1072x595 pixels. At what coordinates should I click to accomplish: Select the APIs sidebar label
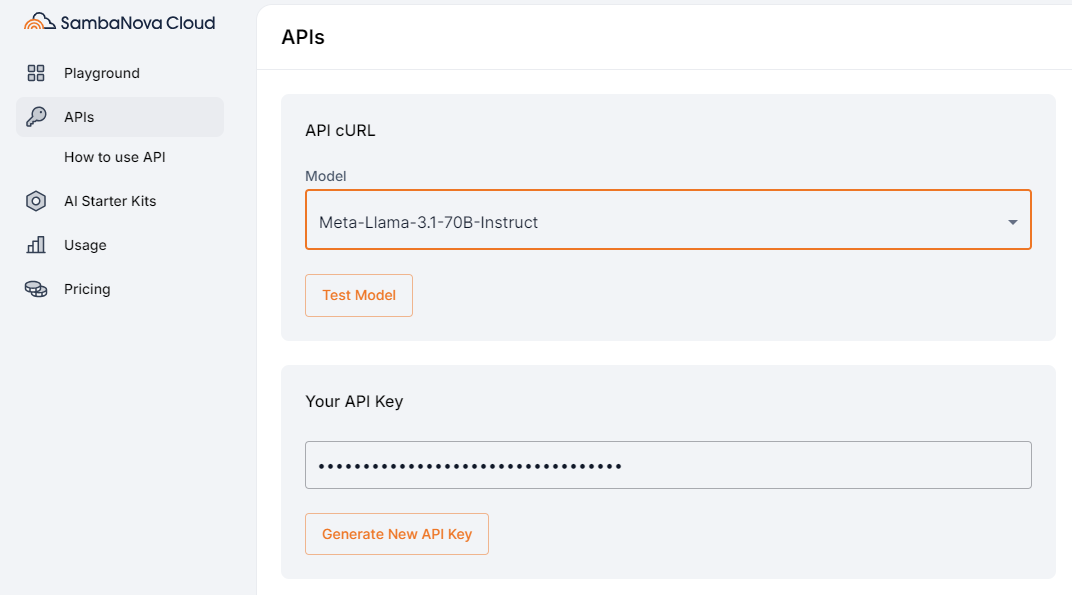79,117
